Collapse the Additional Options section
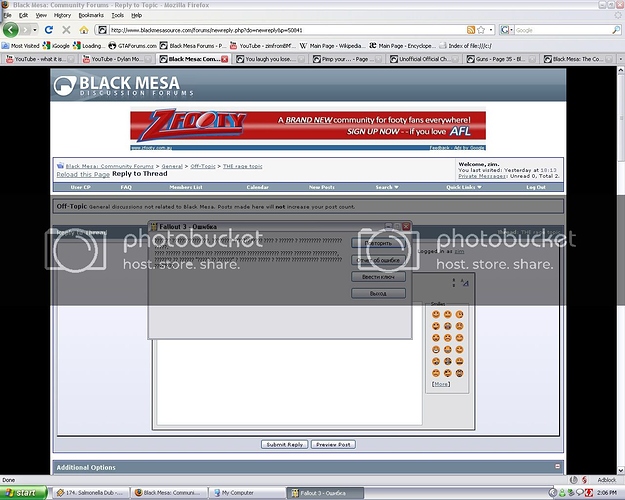Screen dimensions: 625x500 pos(557,466)
